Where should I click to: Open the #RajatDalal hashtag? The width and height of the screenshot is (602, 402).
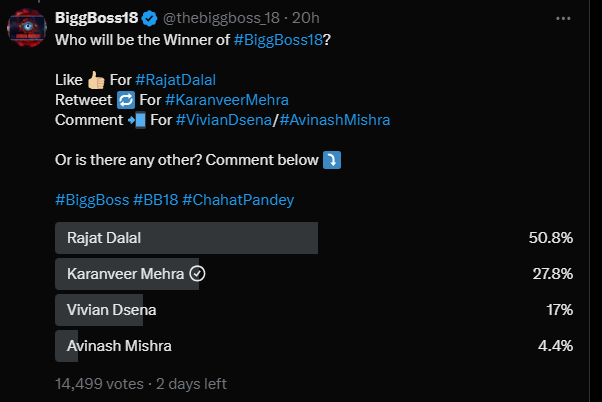tap(175, 80)
